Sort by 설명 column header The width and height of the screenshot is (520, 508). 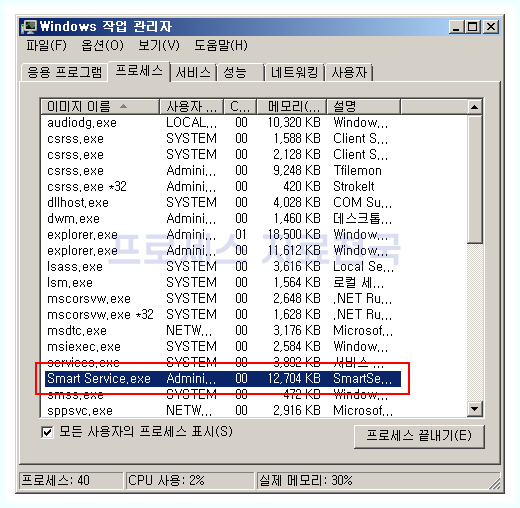[x=363, y=107]
